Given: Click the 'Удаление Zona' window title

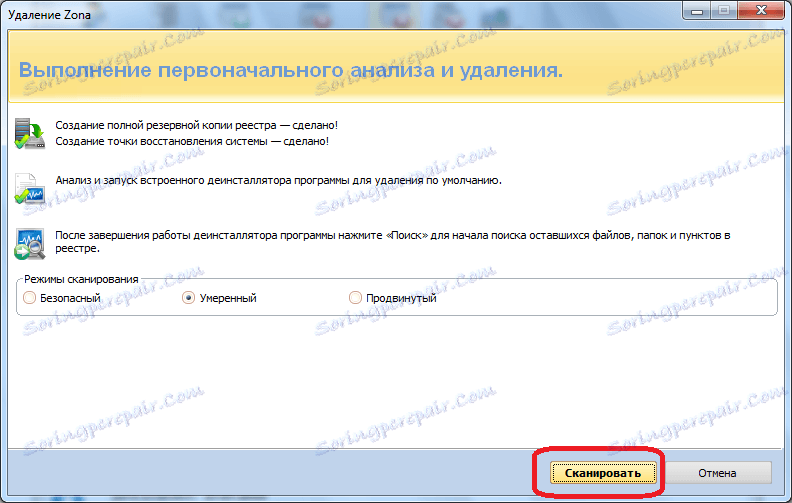Looking at the screenshot, I should tap(50, 15).
